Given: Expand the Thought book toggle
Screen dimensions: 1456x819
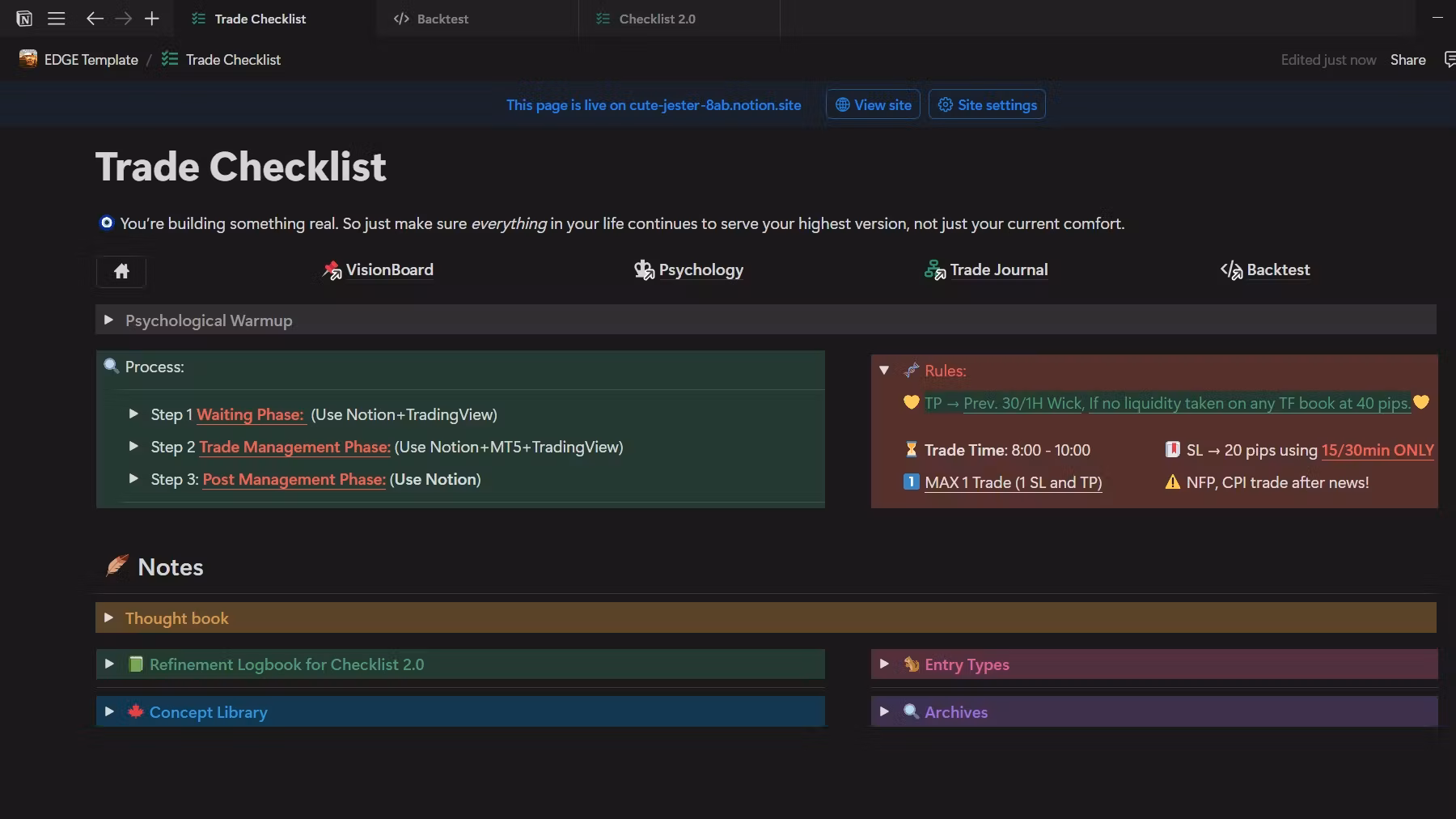Looking at the screenshot, I should point(108,618).
